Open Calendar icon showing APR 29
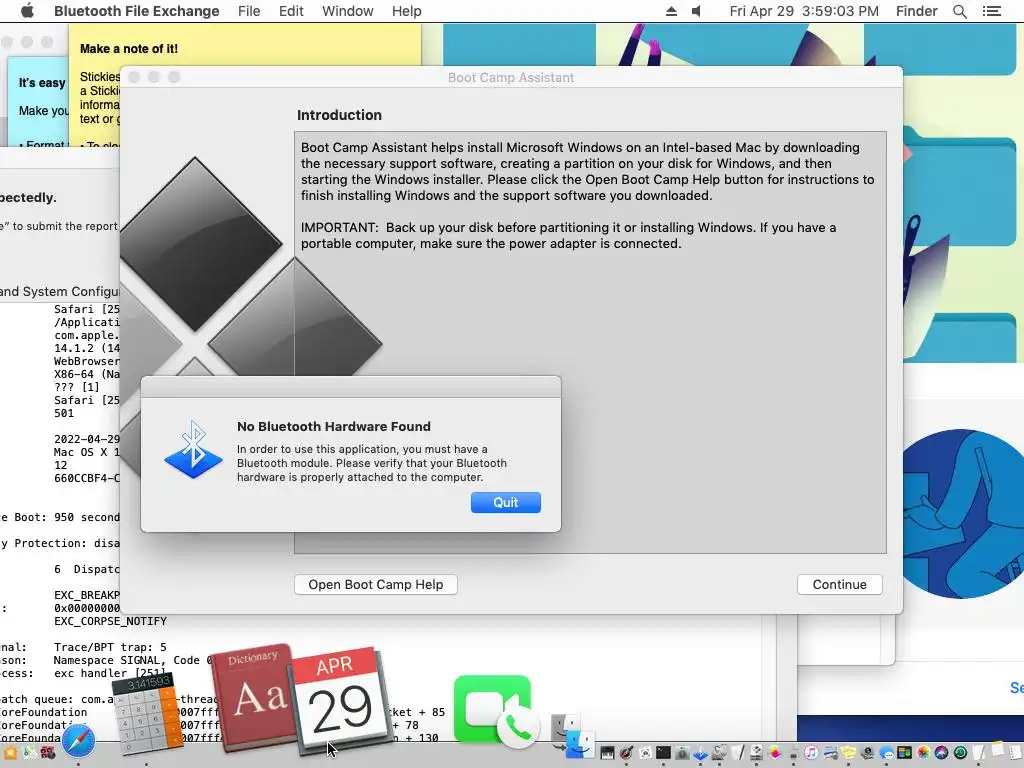This screenshot has width=1024, height=768. (x=341, y=699)
